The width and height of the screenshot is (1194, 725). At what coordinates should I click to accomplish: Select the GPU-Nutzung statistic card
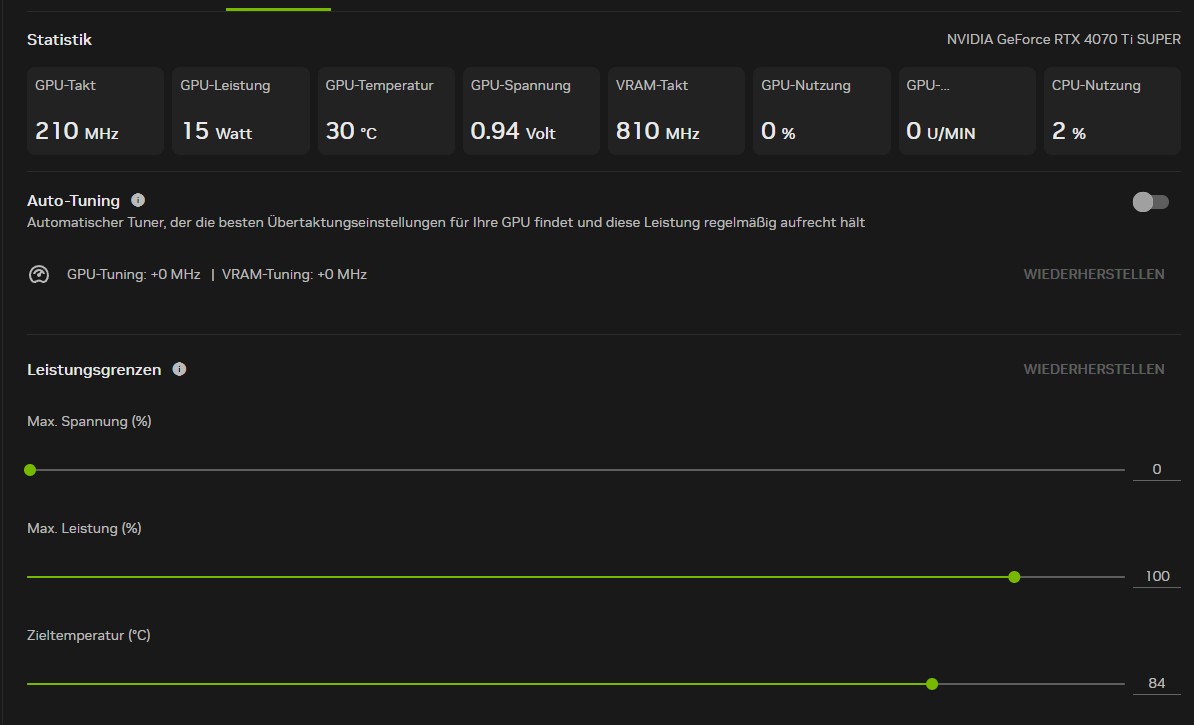coord(822,111)
